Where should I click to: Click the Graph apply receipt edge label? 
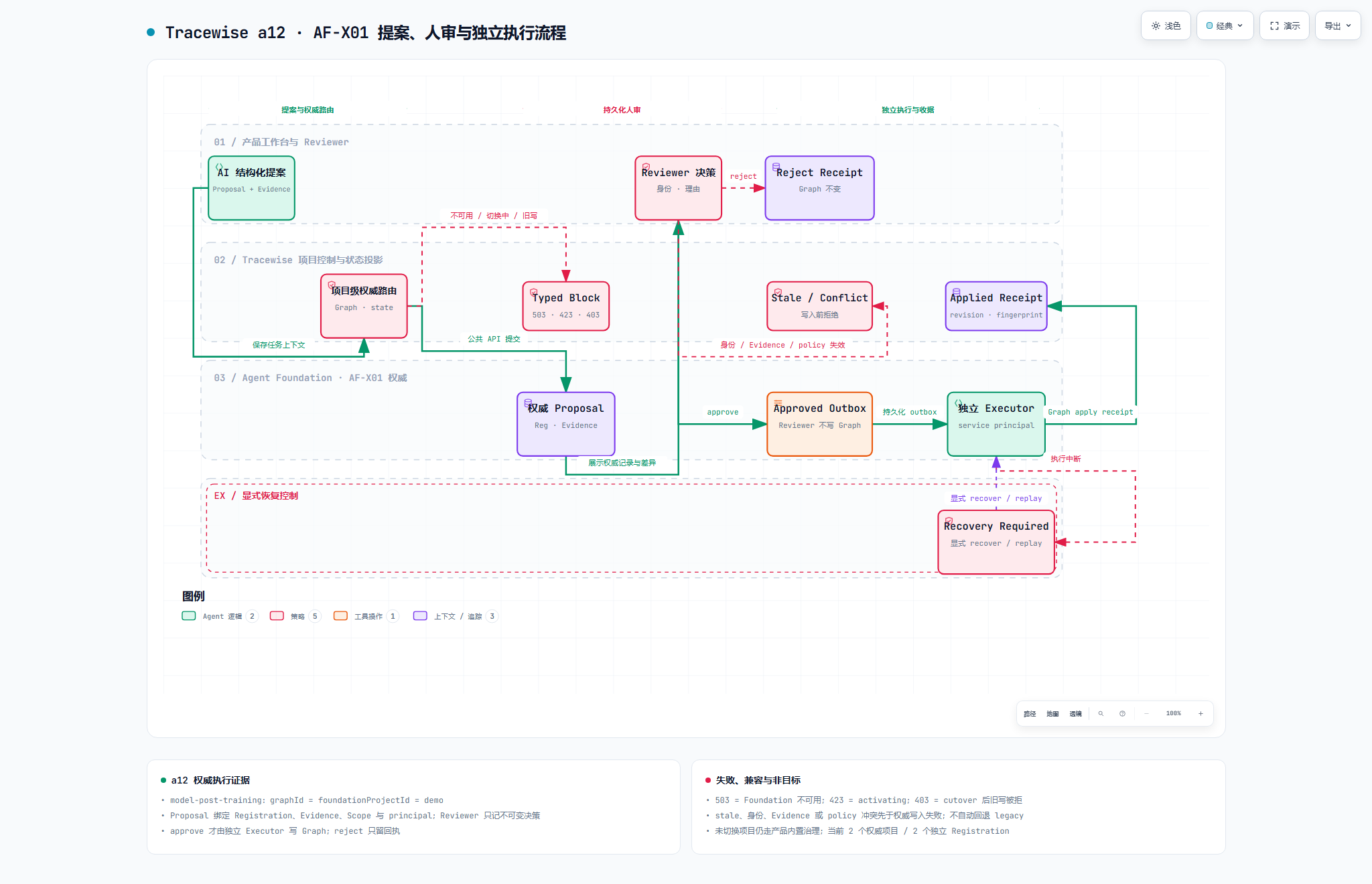click(1091, 413)
